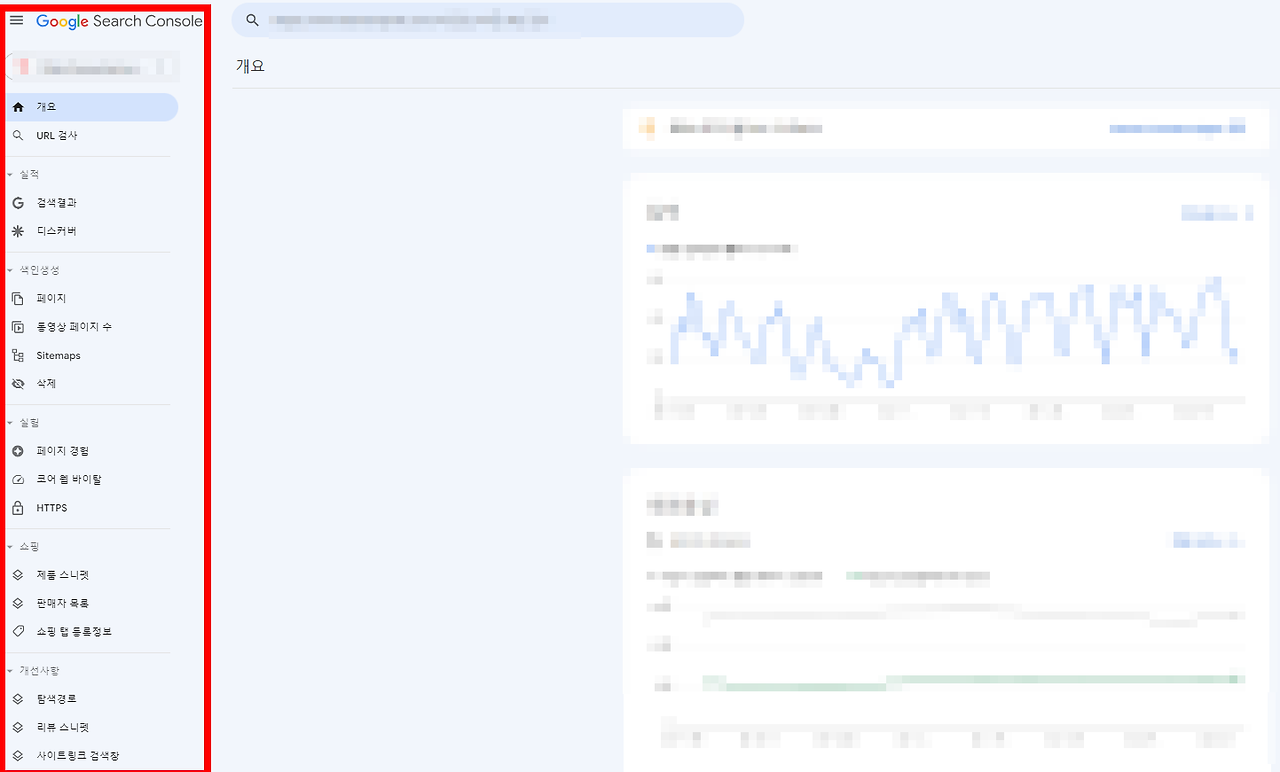The image size is (1280, 772).
Task: Collapse the 실적 section
Action: [x=10, y=175]
